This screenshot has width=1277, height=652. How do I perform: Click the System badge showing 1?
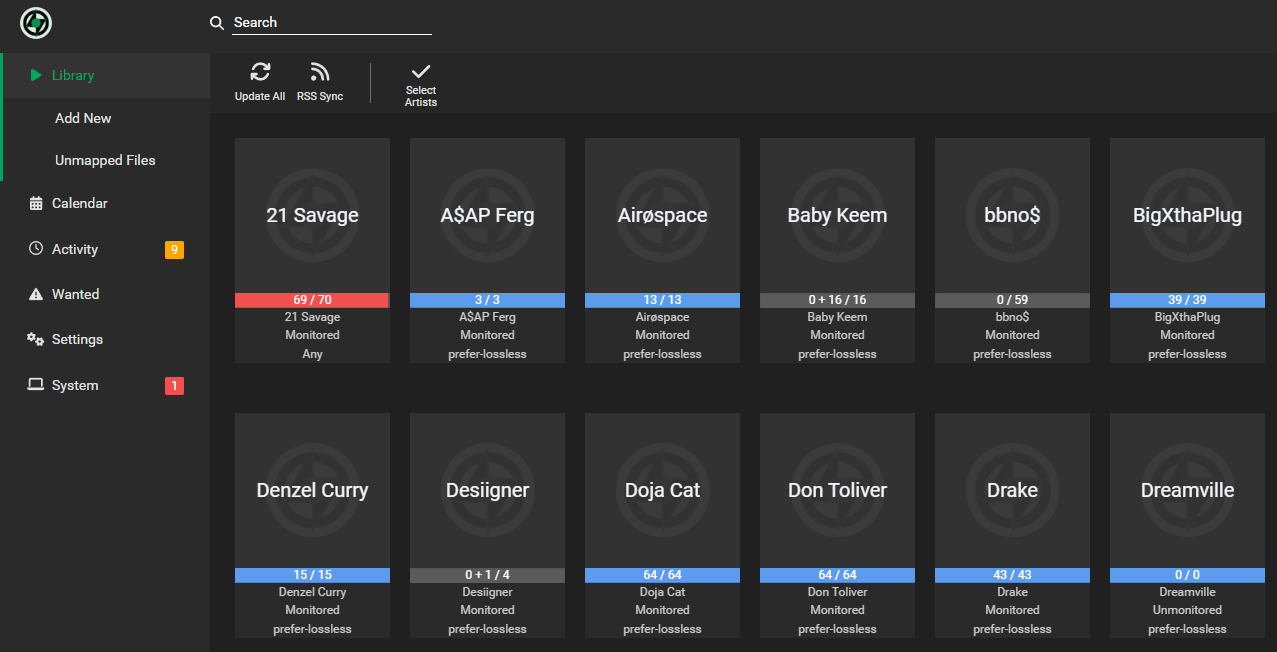pyautogui.click(x=174, y=386)
